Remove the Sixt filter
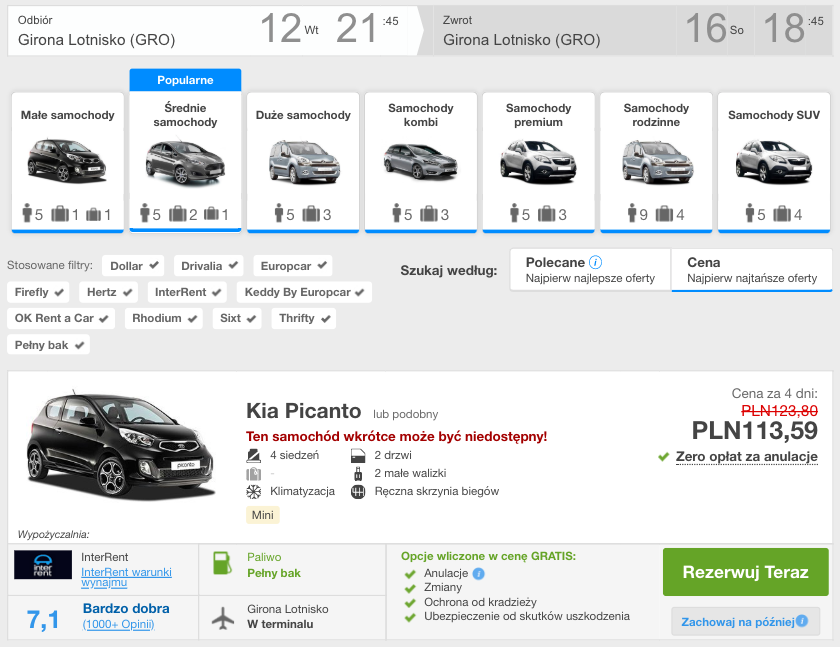 237,318
